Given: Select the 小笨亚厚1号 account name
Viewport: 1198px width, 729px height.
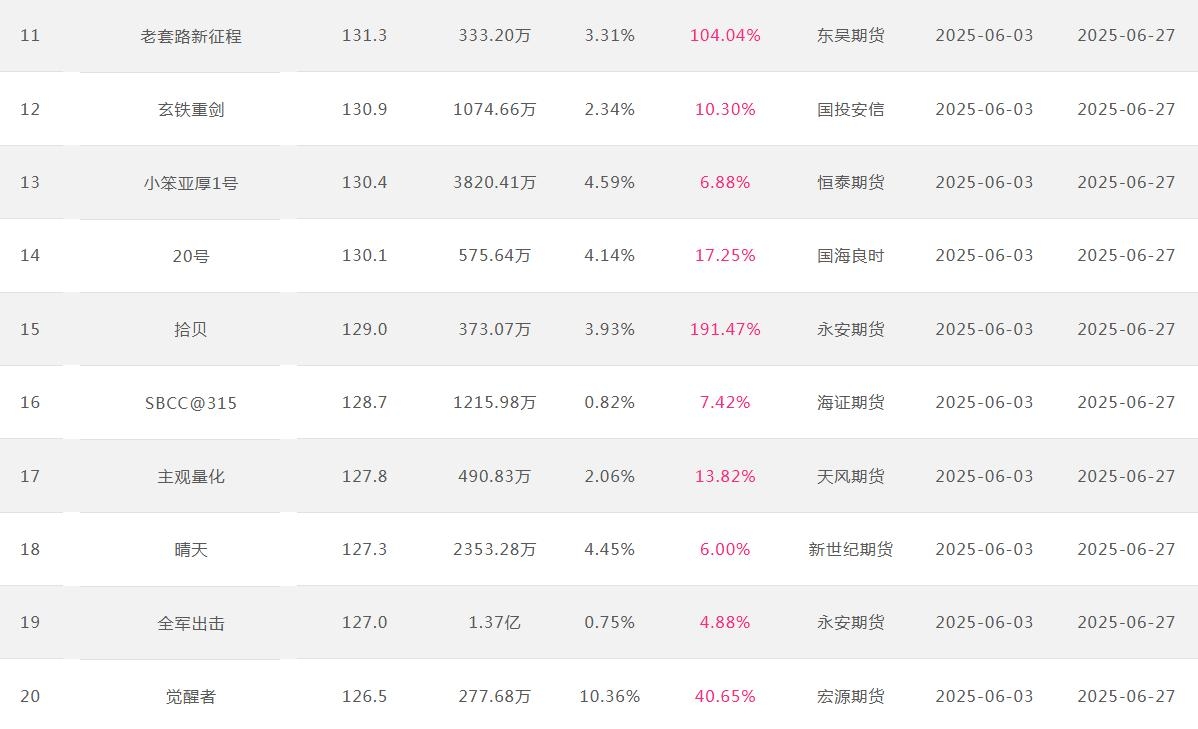Looking at the screenshot, I should 191,183.
